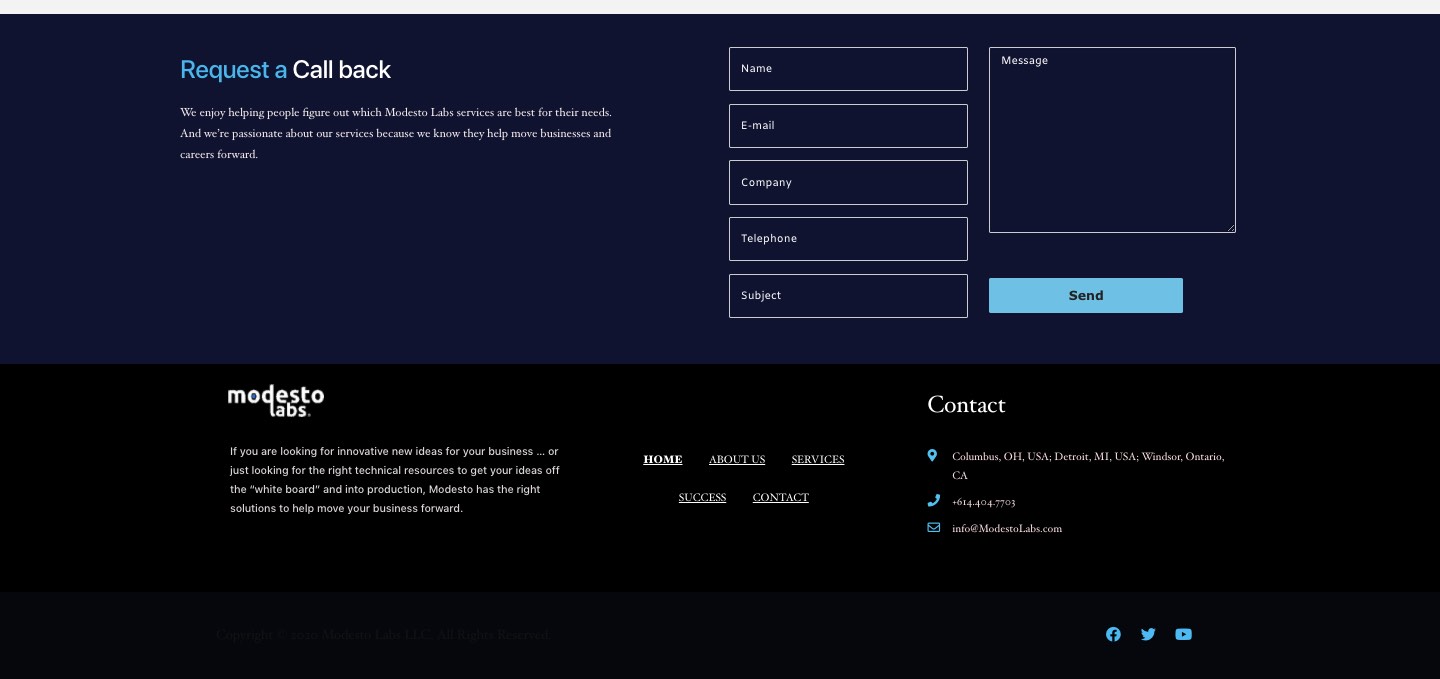The image size is (1440, 679).
Task: Click the Subject input field
Action: click(848, 296)
